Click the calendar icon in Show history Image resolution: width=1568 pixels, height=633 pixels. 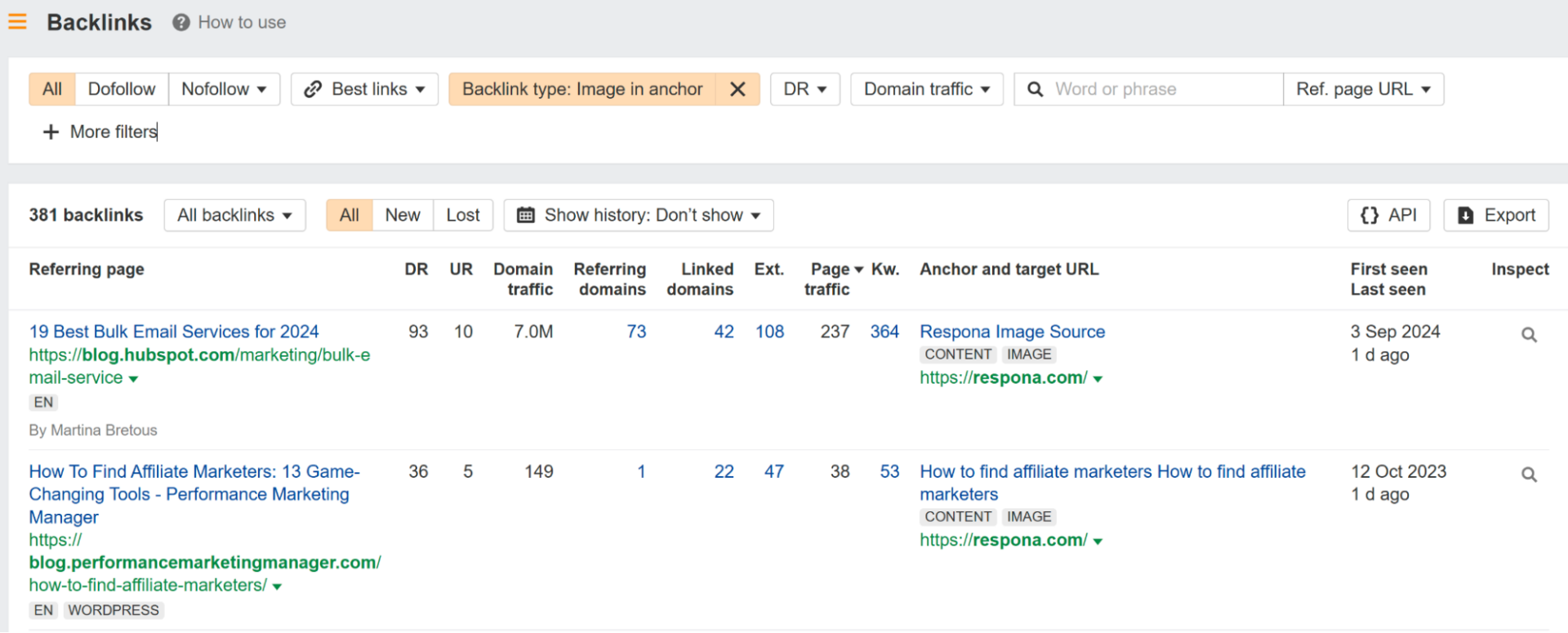click(526, 215)
